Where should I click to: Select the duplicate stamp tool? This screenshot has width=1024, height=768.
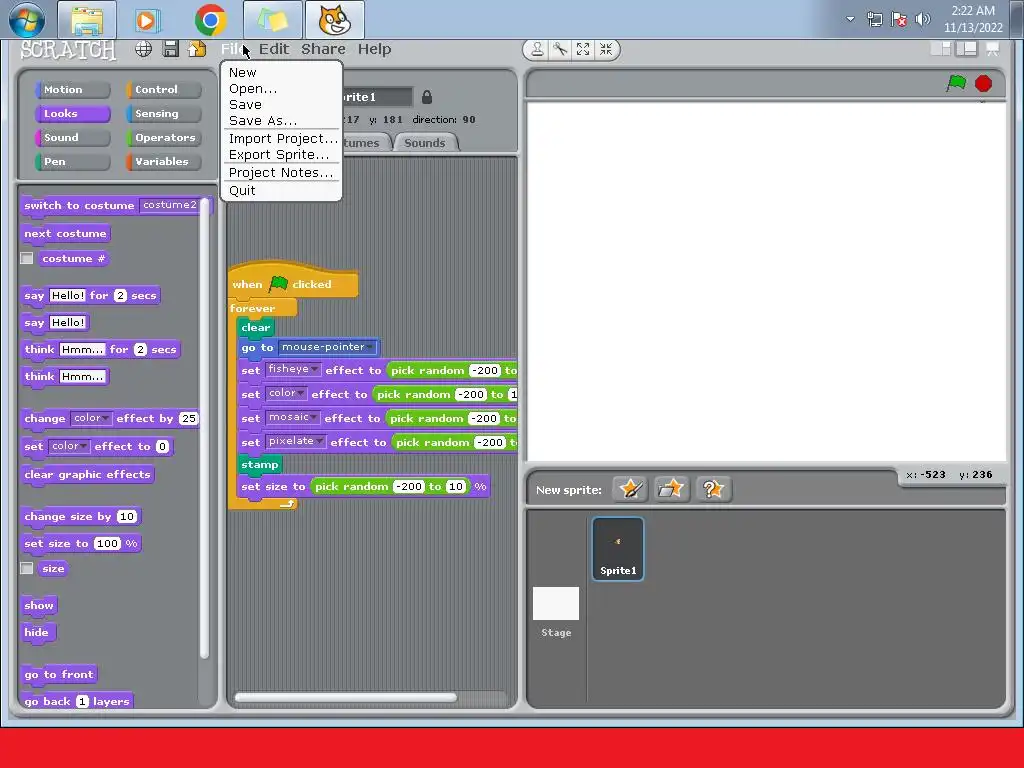[537, 50]
